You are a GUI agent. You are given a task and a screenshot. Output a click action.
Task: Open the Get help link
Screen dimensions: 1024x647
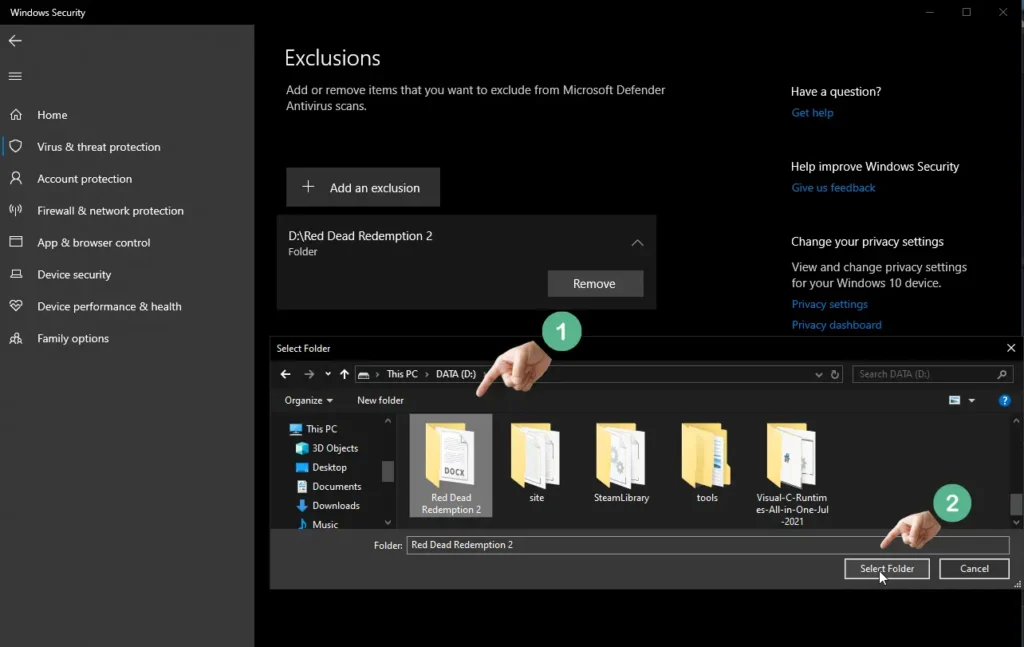812,112
